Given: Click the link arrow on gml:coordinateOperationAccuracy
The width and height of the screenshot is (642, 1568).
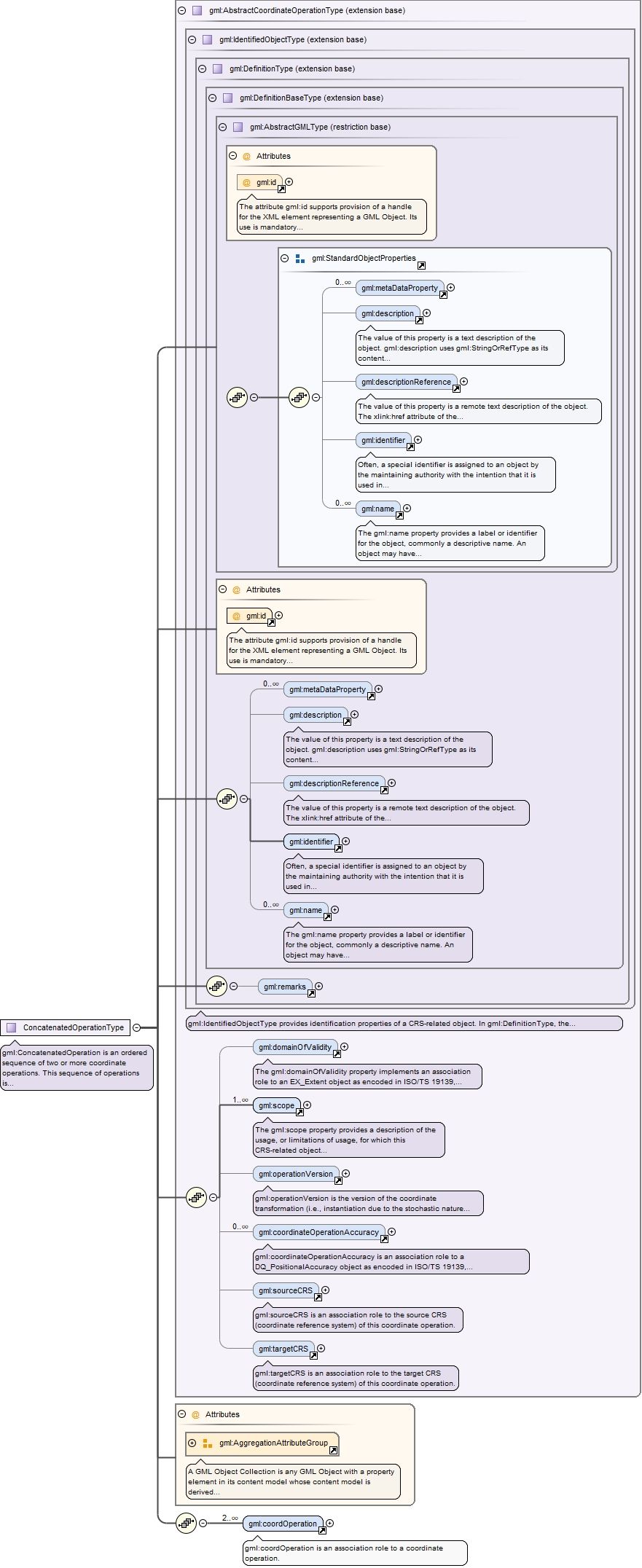Looking at the screenshot, I should pyautogui.click(x=384, y=1239).
